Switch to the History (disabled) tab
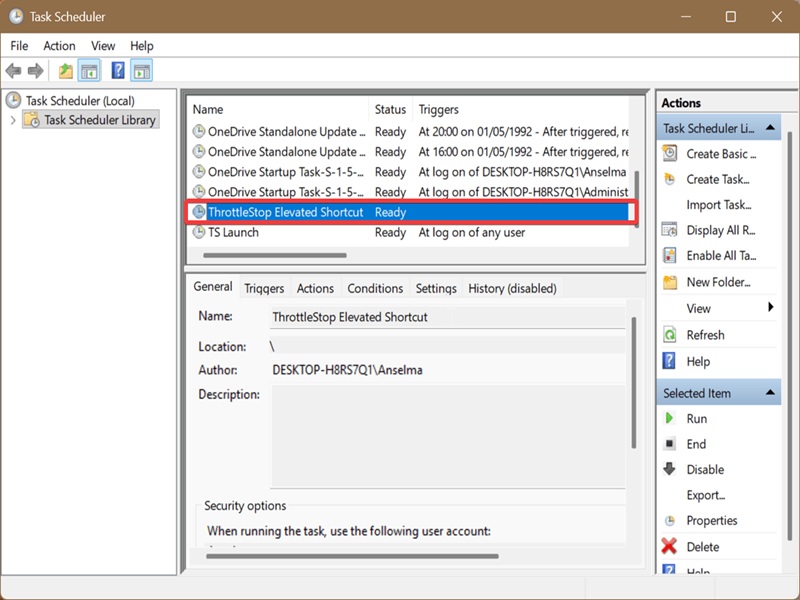The height and width of the screenshot is (600, 800). pos(512,288)
